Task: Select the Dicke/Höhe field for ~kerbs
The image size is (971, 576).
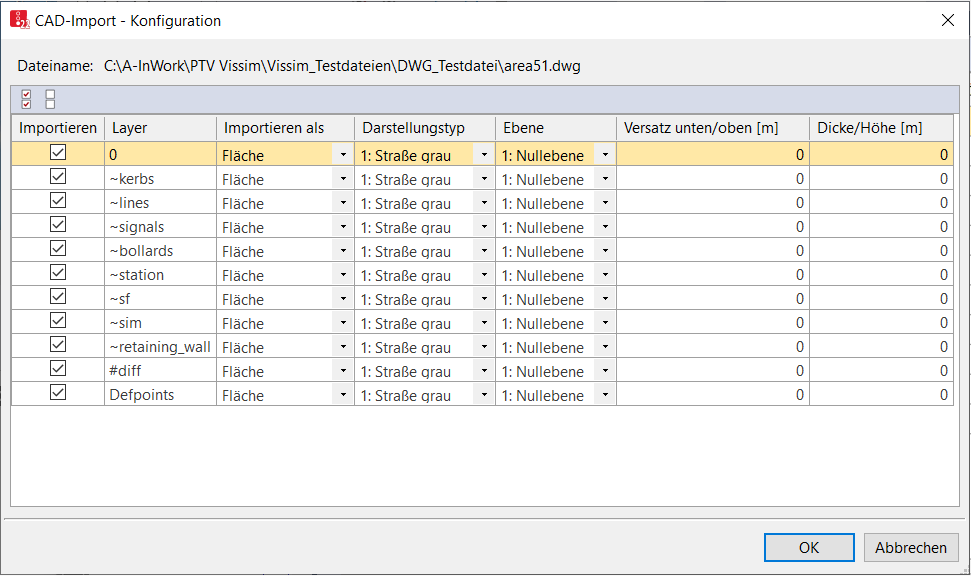Action: tap(881, 178)
